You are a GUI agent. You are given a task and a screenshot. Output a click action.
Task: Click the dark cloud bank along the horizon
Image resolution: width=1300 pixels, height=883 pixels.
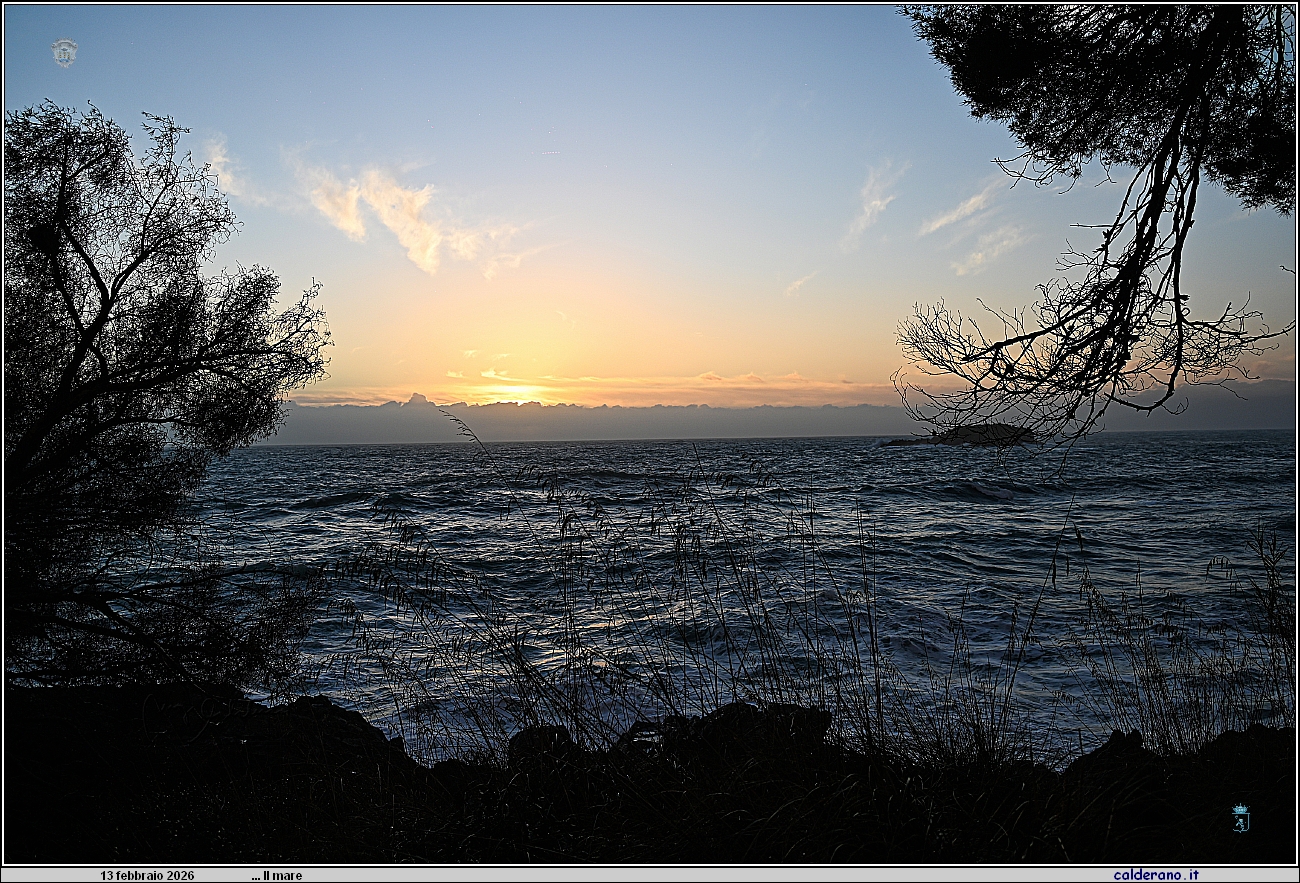[x=600, y=422]
